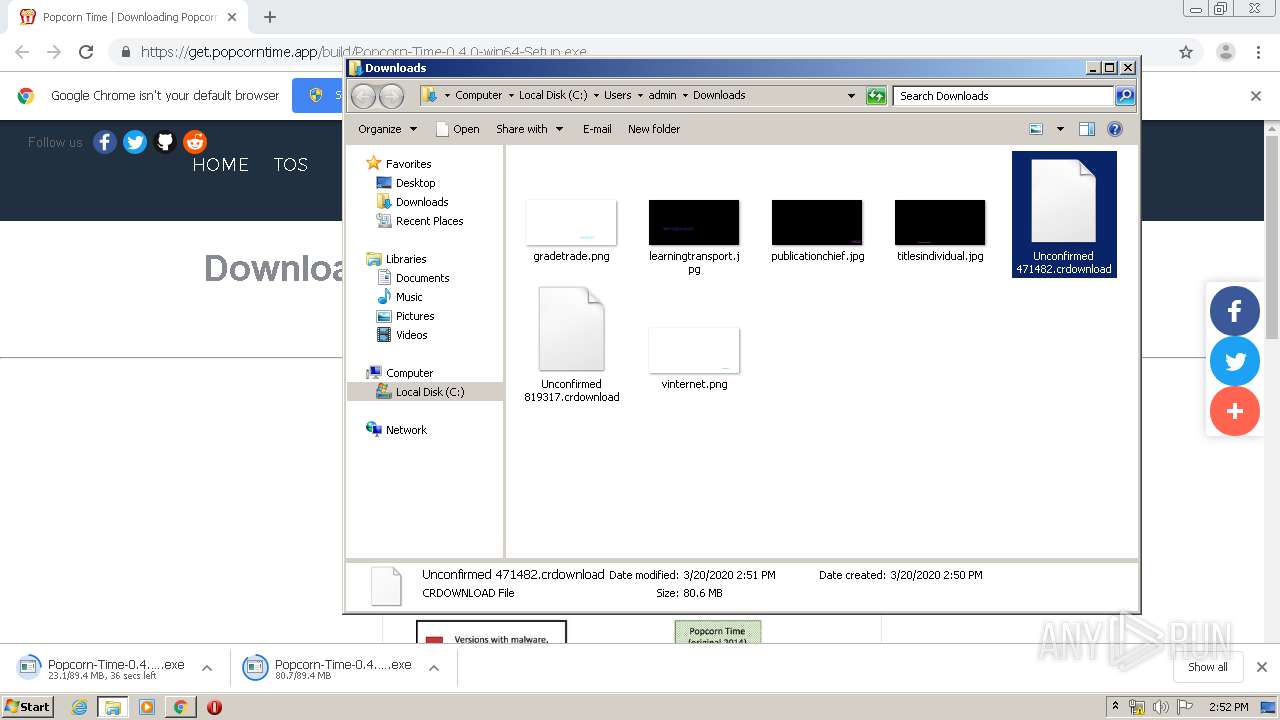Create a New folder
Image resolution: width=1280 pixels, height=720 pixels.
(654, 129)
